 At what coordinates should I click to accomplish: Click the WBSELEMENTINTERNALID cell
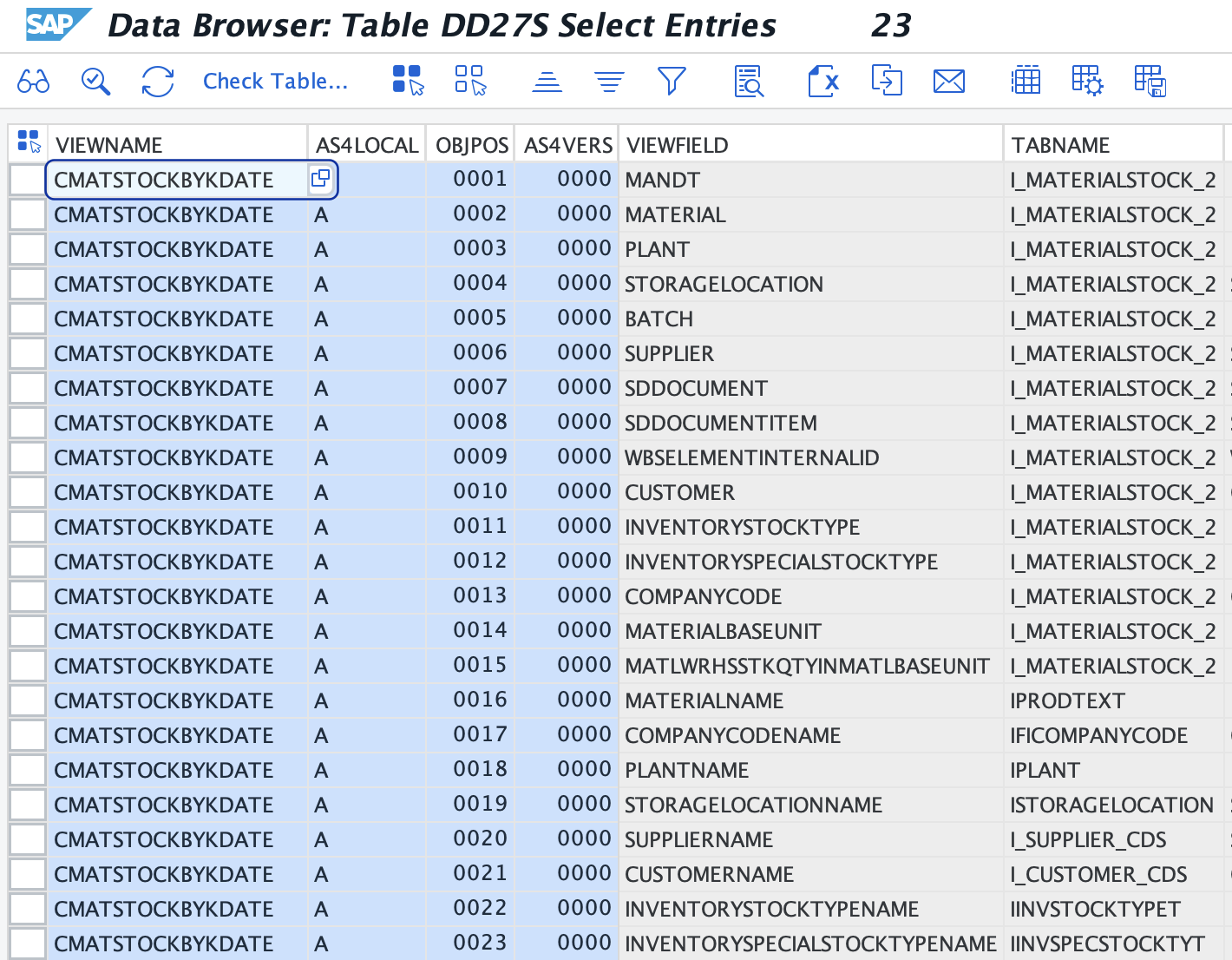coord(811,457)
